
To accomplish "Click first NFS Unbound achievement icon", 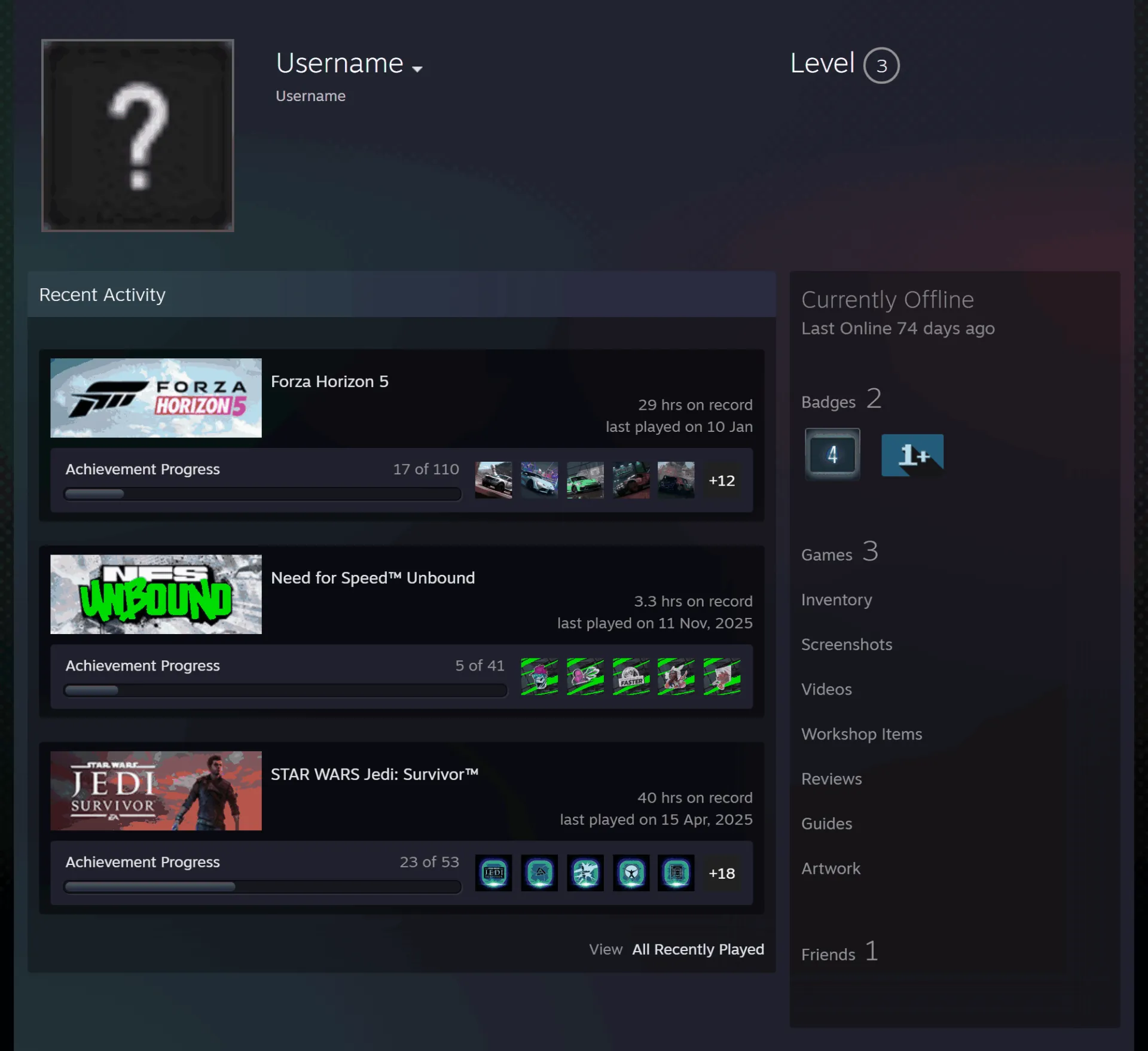I will 539,677.
